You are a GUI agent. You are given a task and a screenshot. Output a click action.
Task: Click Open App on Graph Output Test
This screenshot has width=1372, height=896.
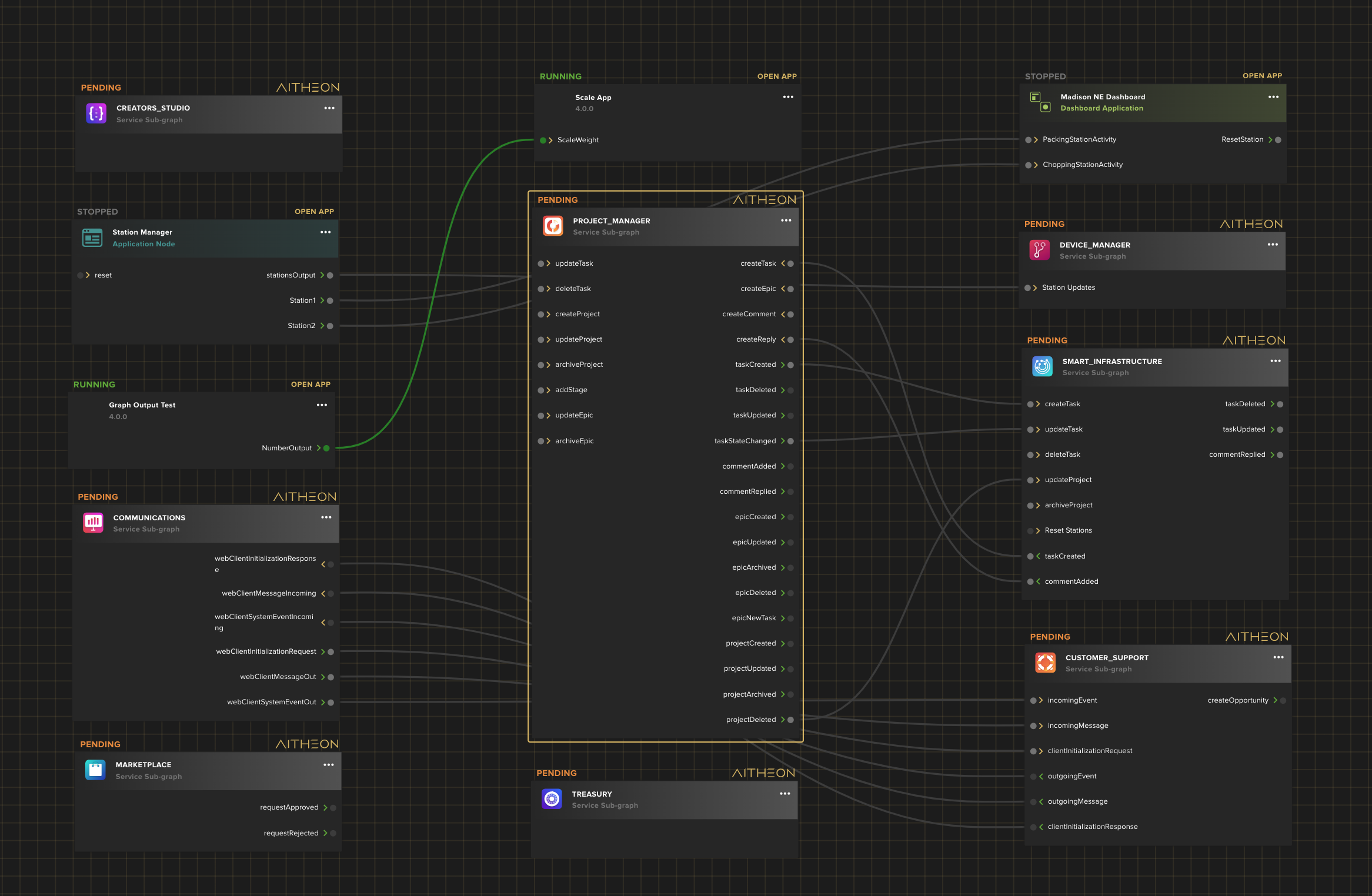click(311, 385)
